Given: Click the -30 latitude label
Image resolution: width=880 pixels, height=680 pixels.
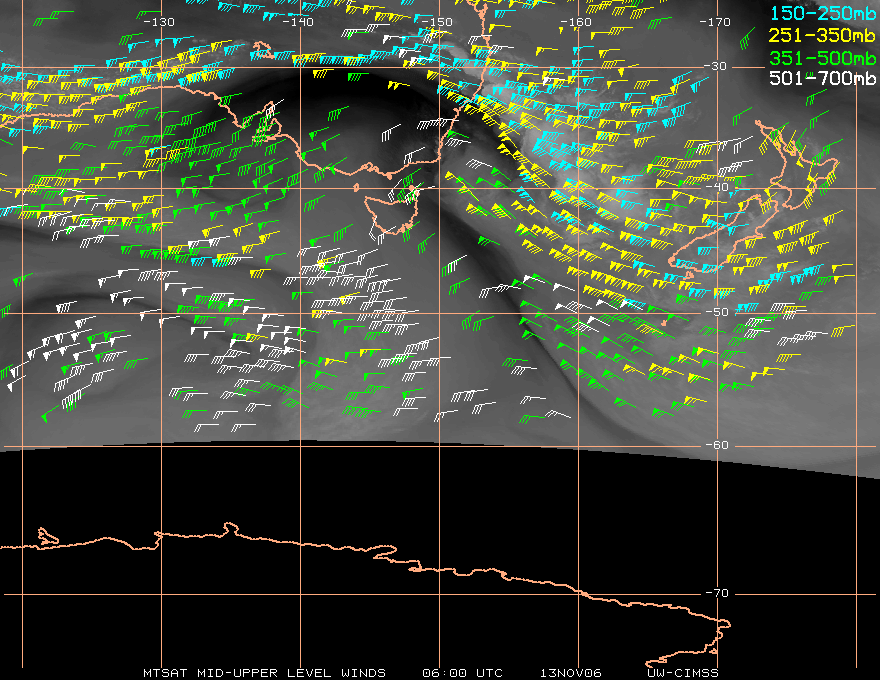Looking at the screenshot, I should (x=716, y=66).
